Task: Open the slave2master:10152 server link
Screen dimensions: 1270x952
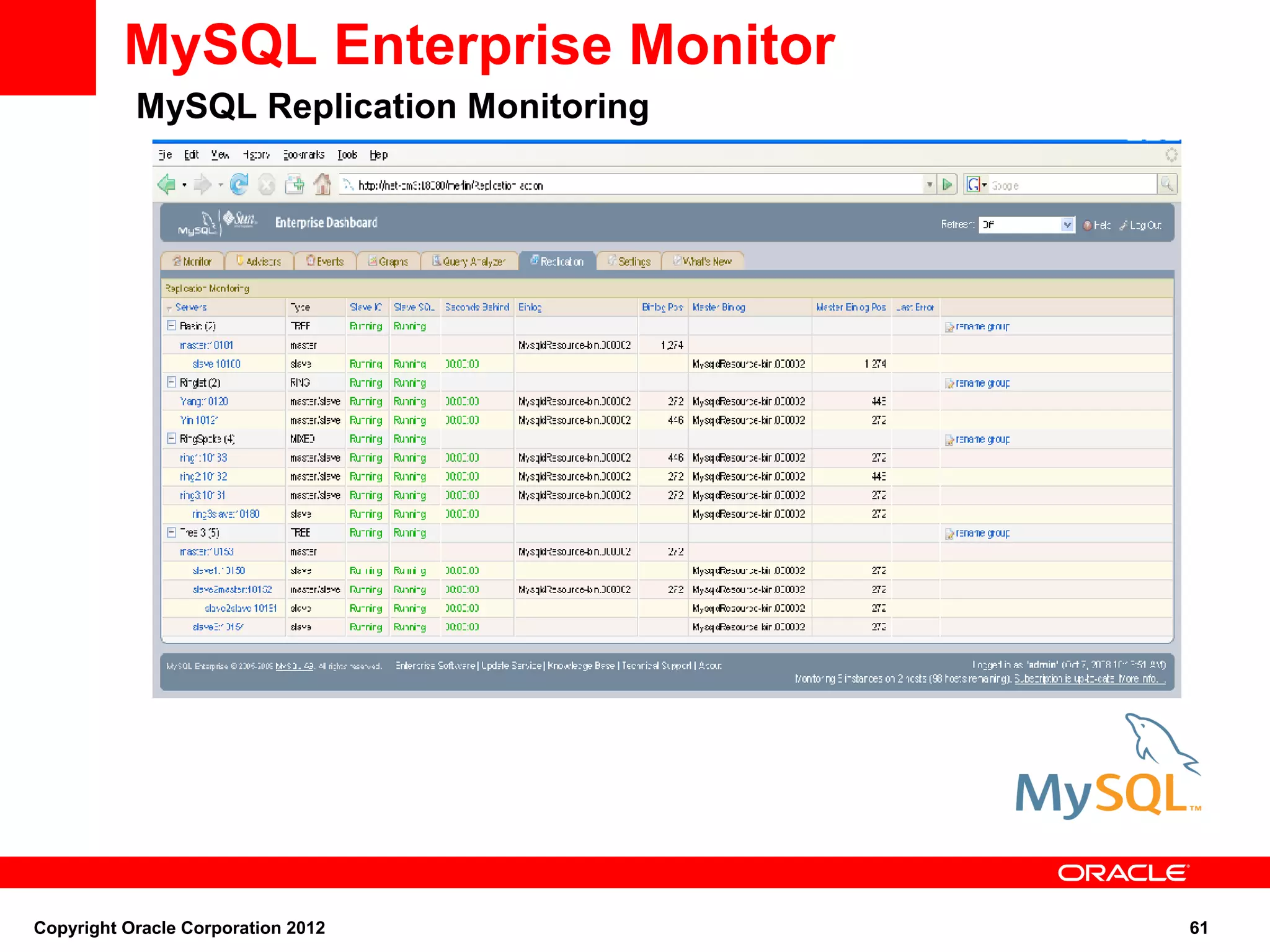Action: coord(232,589)
